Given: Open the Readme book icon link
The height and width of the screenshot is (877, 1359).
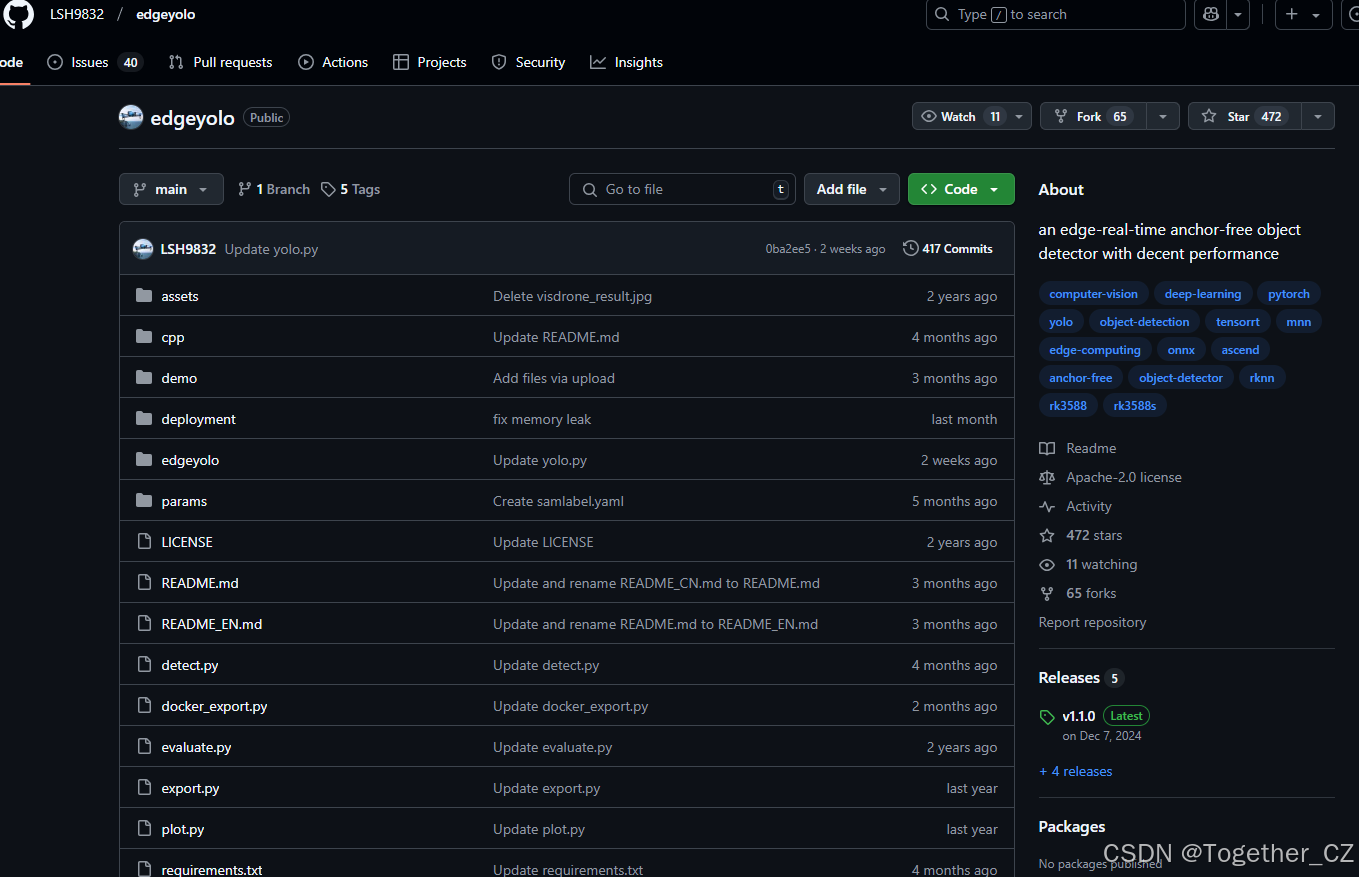Looking at the screenshot, I should tap(1047, 448).
